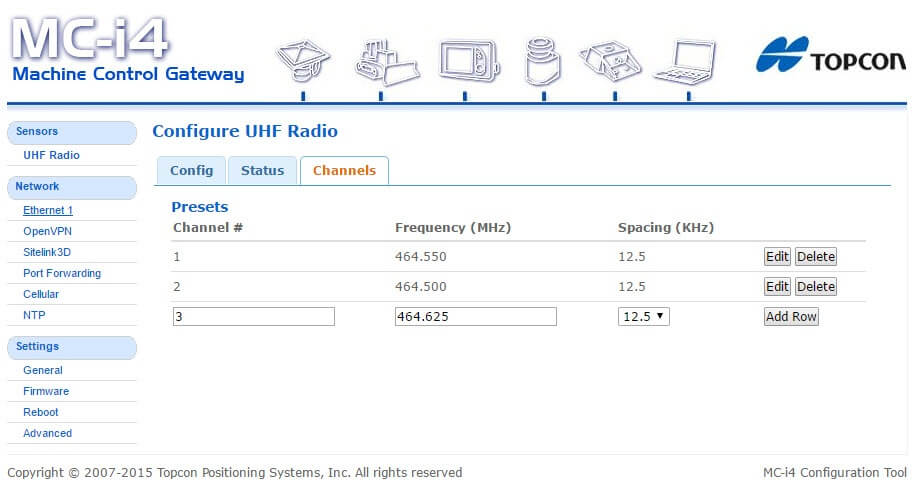This screenshot has height=488, width=917.
Task: Delete the 464.500 MHz channel preset
Action: point(816,286)
